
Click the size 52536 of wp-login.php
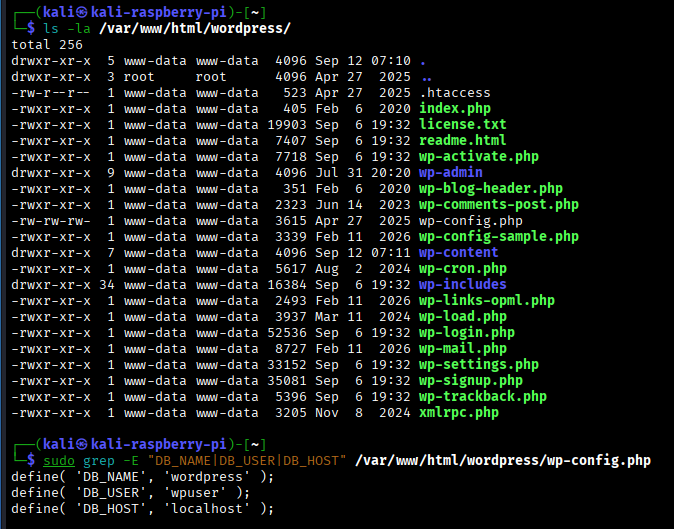pos(287,333)
